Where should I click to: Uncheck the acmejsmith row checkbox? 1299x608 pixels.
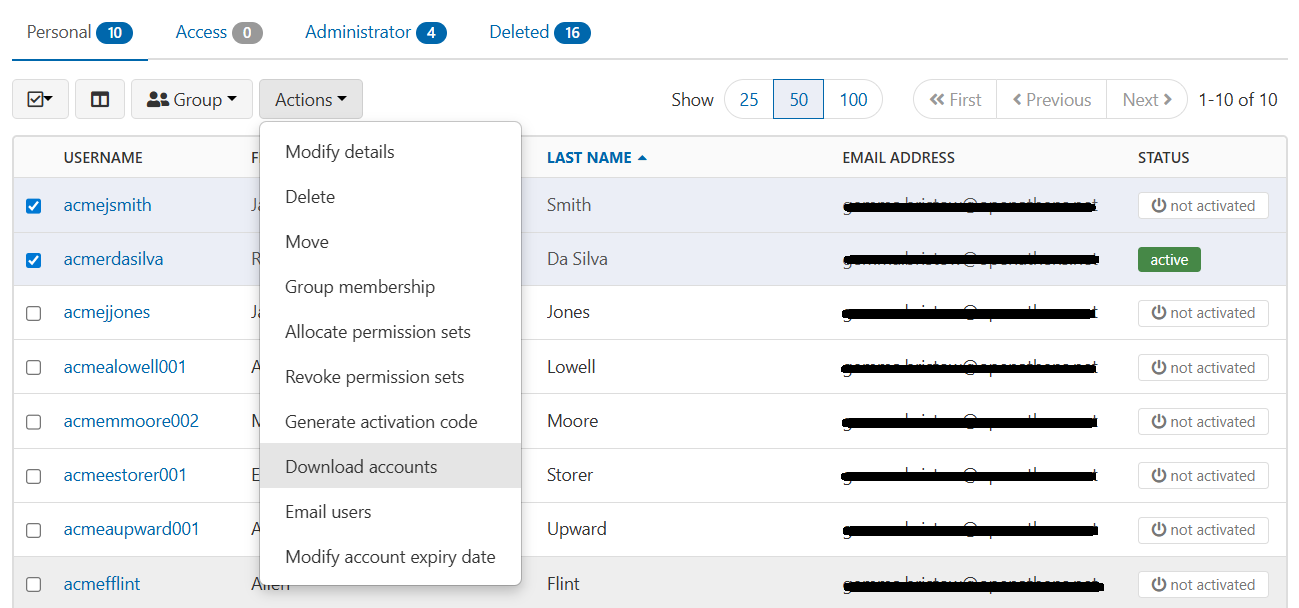click(x=33, y=205)
